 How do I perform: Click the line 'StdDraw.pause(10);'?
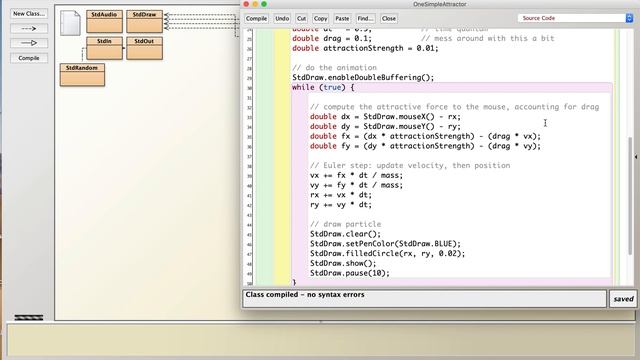pos(350,273)
